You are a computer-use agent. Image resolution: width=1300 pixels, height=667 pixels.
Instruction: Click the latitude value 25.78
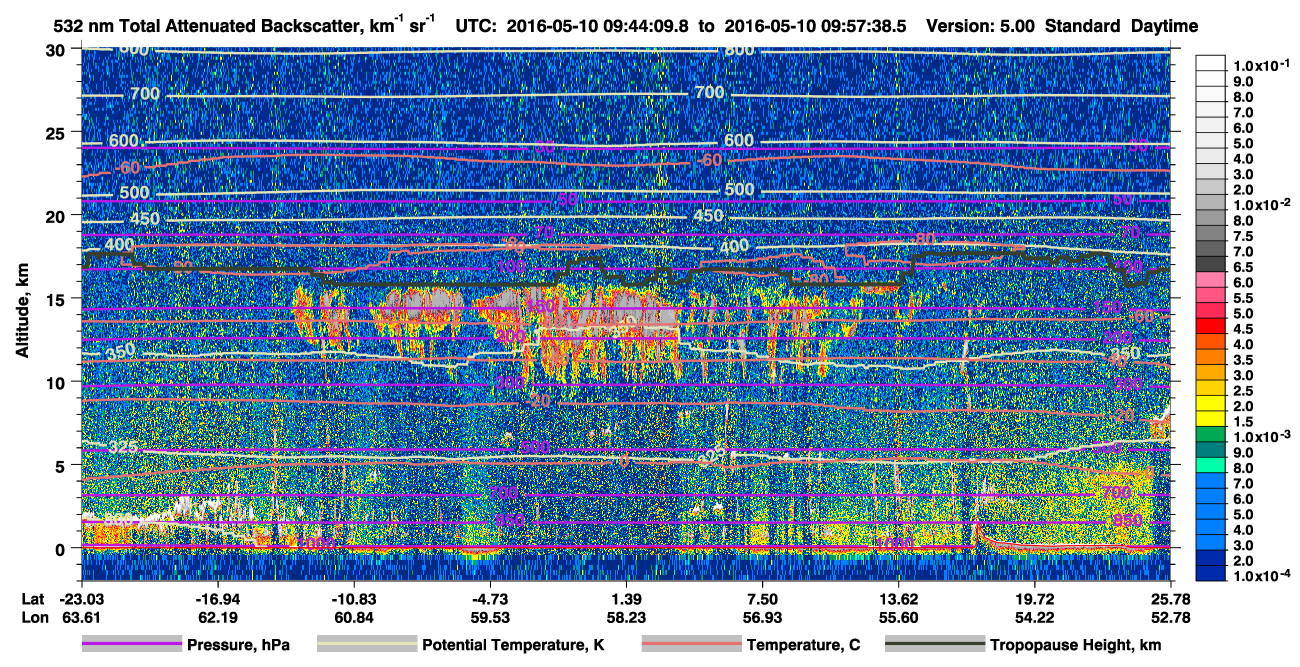pos(1170,598)
